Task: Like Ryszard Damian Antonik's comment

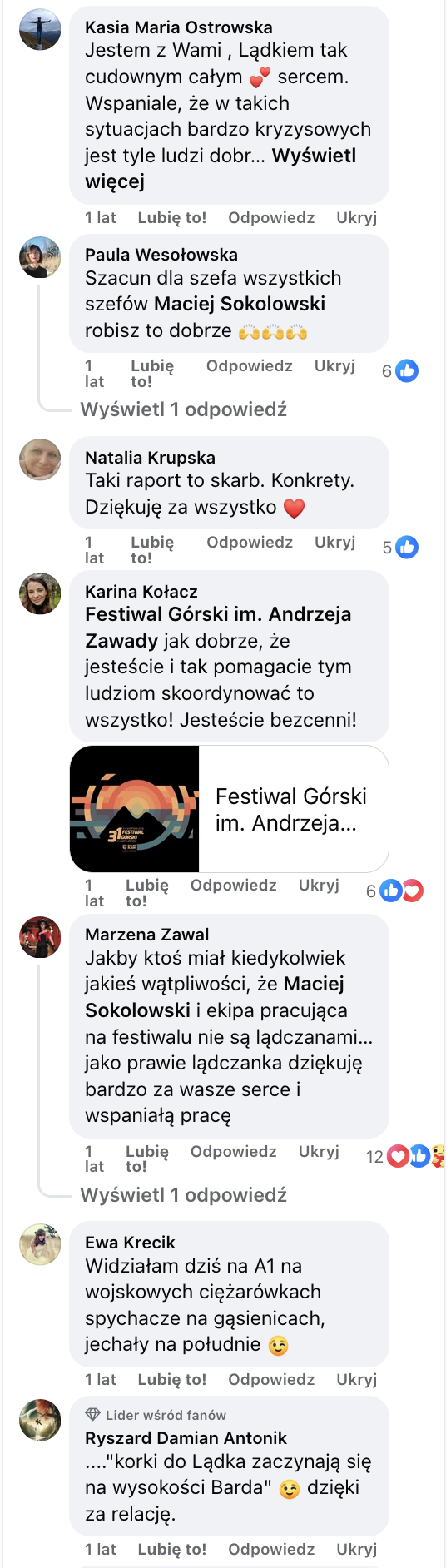Action: (x=172, y=1549)
